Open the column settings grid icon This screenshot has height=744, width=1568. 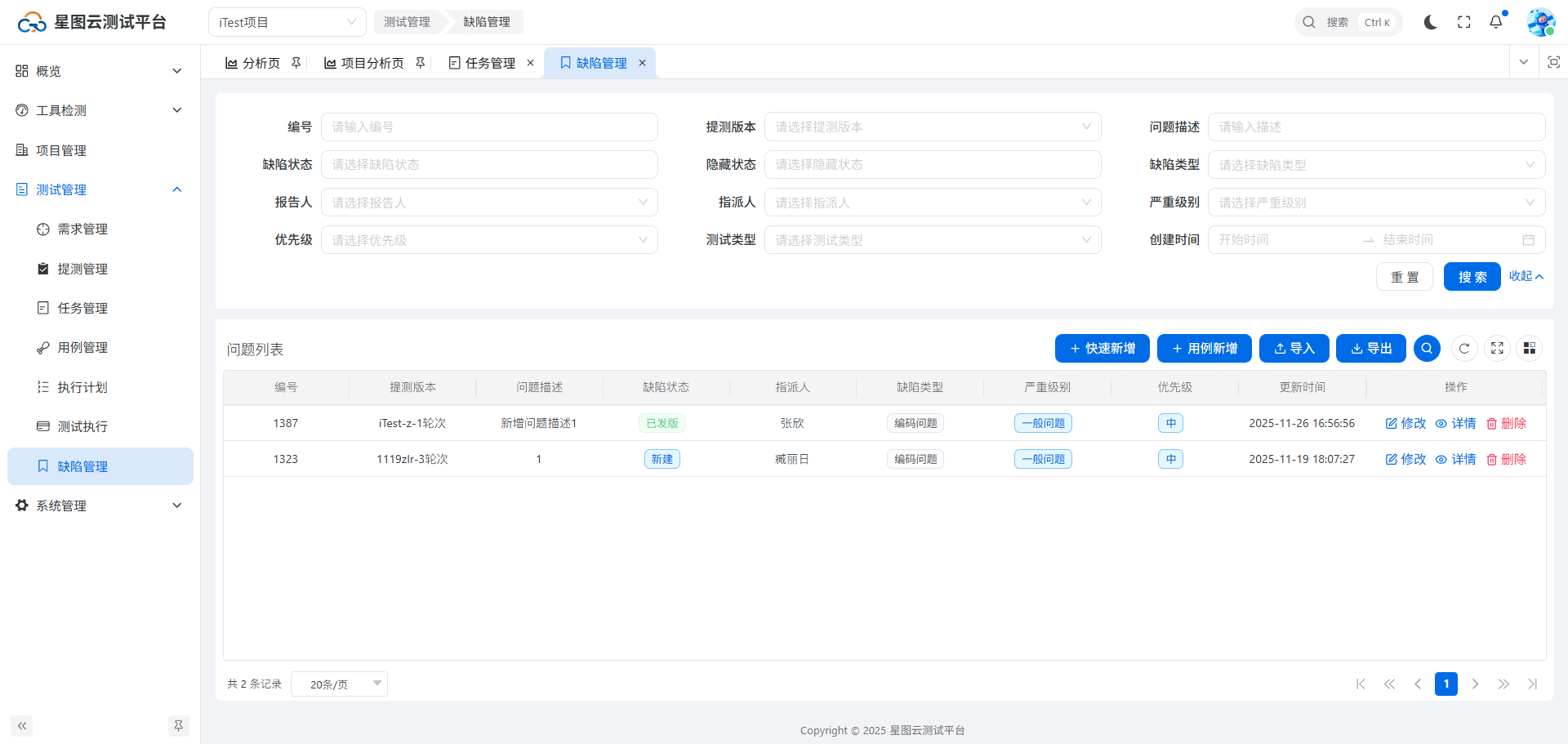tap(1529, 349)
